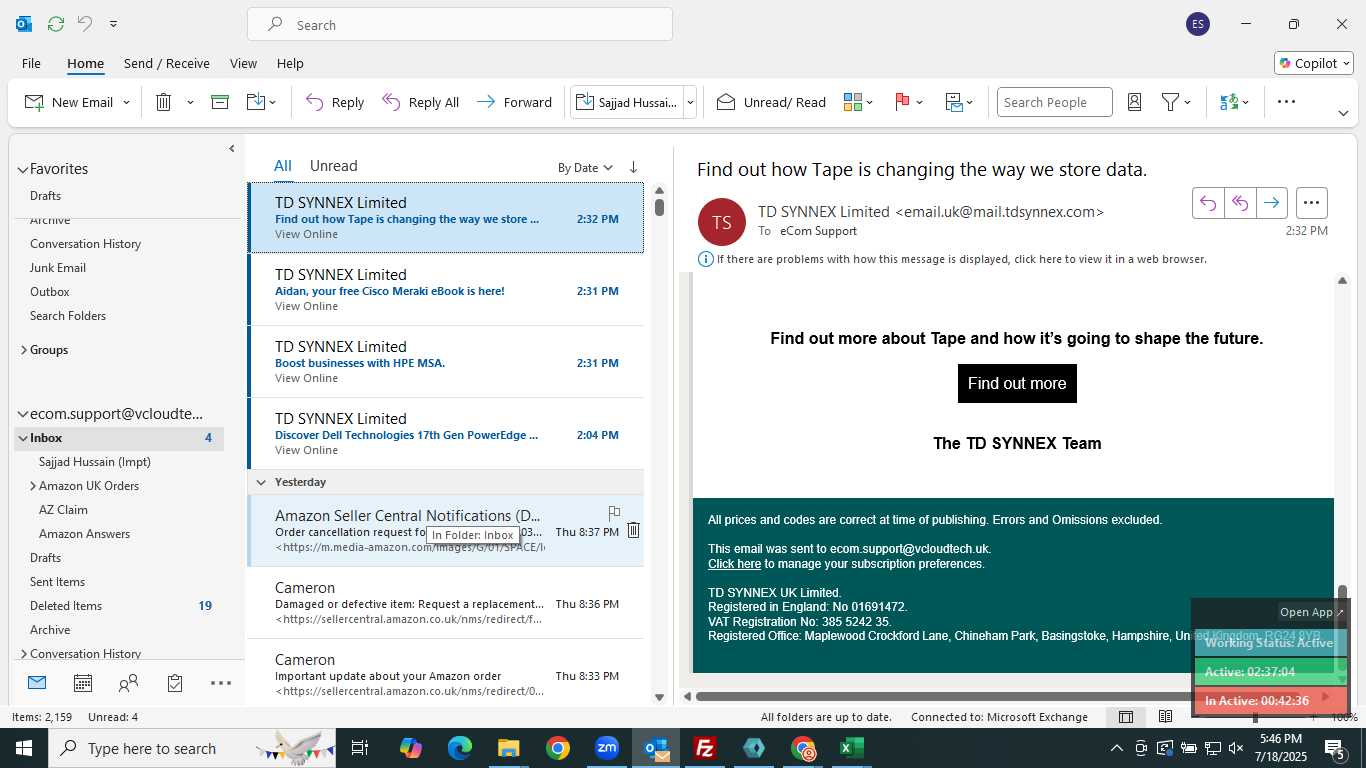1366x768 pixels.
Task: Flag the Amazon Seller Central Notifications message
Action: click(614, 513)
